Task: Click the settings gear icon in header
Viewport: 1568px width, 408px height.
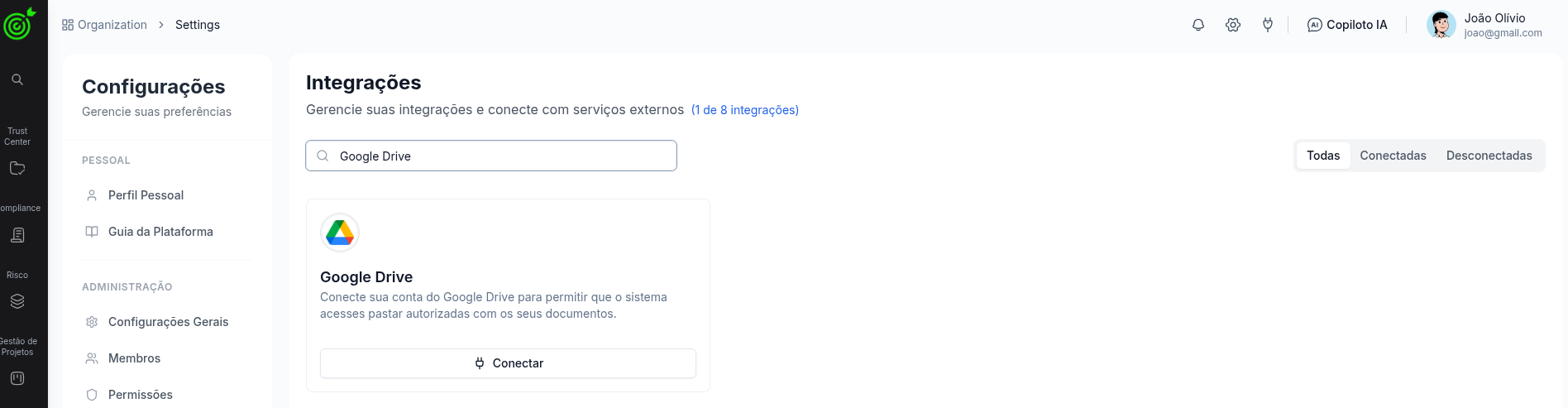Action: 1233,25
